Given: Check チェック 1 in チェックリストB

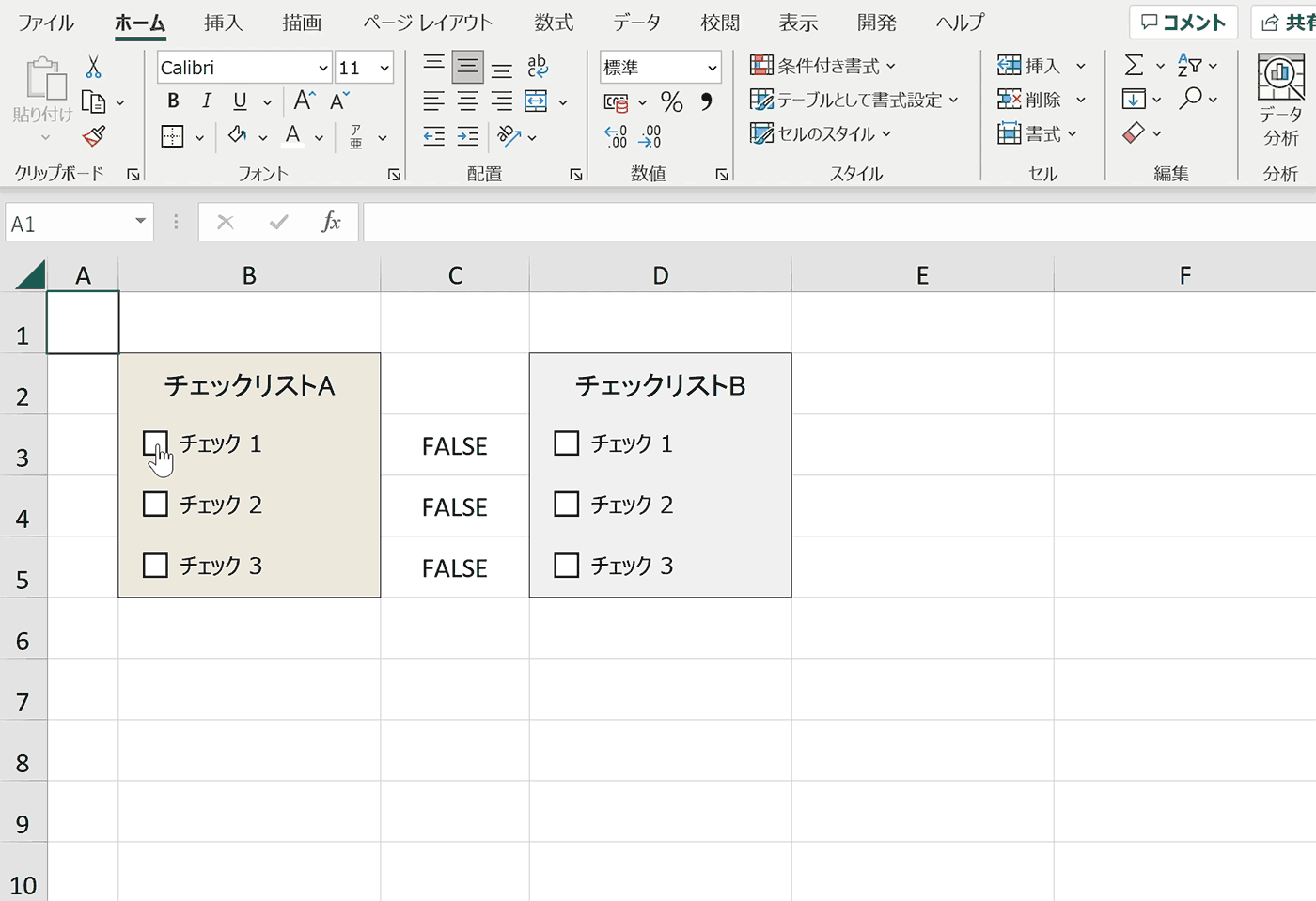Looking at the screenshot, I should click(x=567, y=443).
